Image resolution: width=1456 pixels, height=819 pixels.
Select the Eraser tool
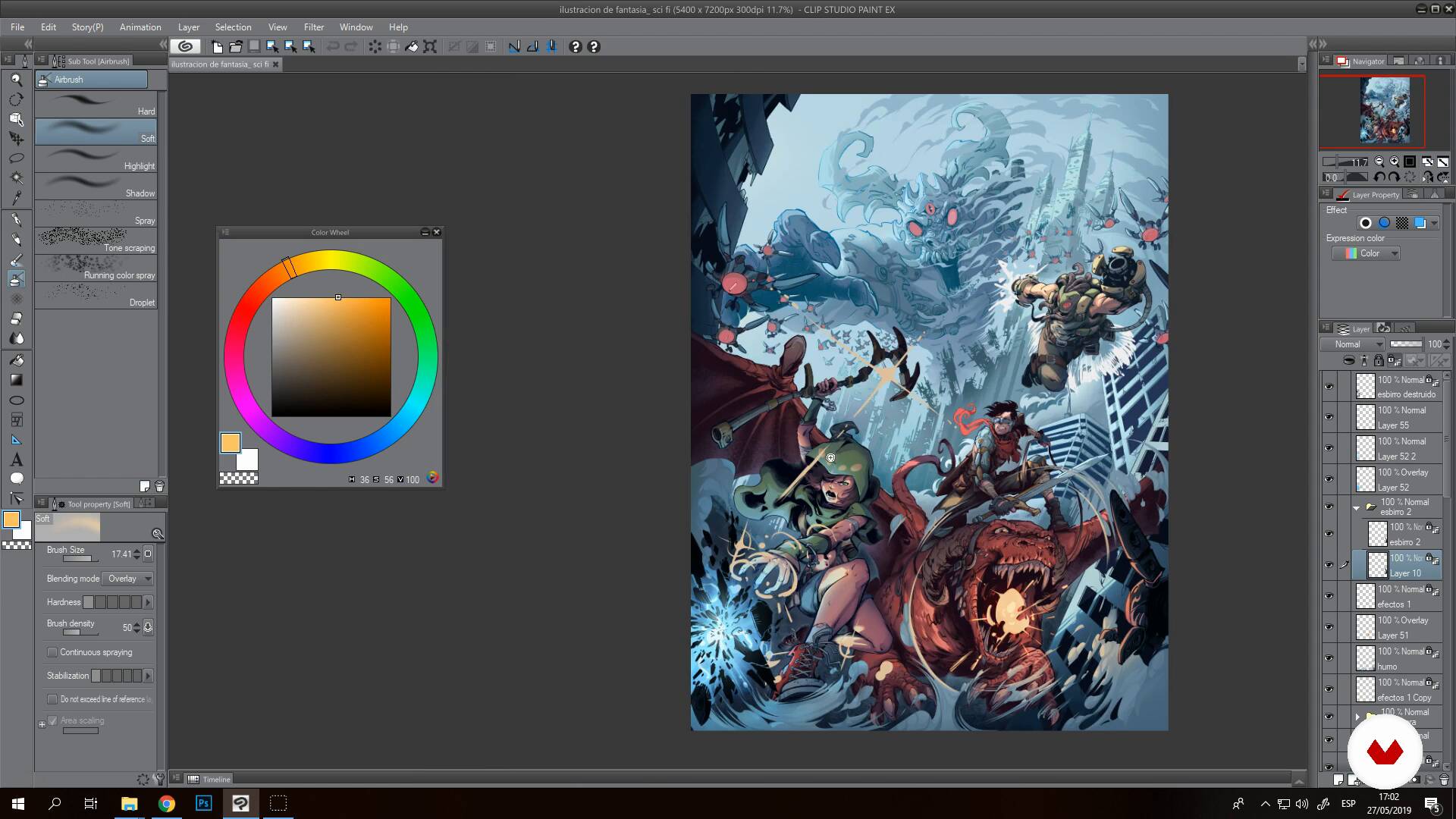coord(16,318)
